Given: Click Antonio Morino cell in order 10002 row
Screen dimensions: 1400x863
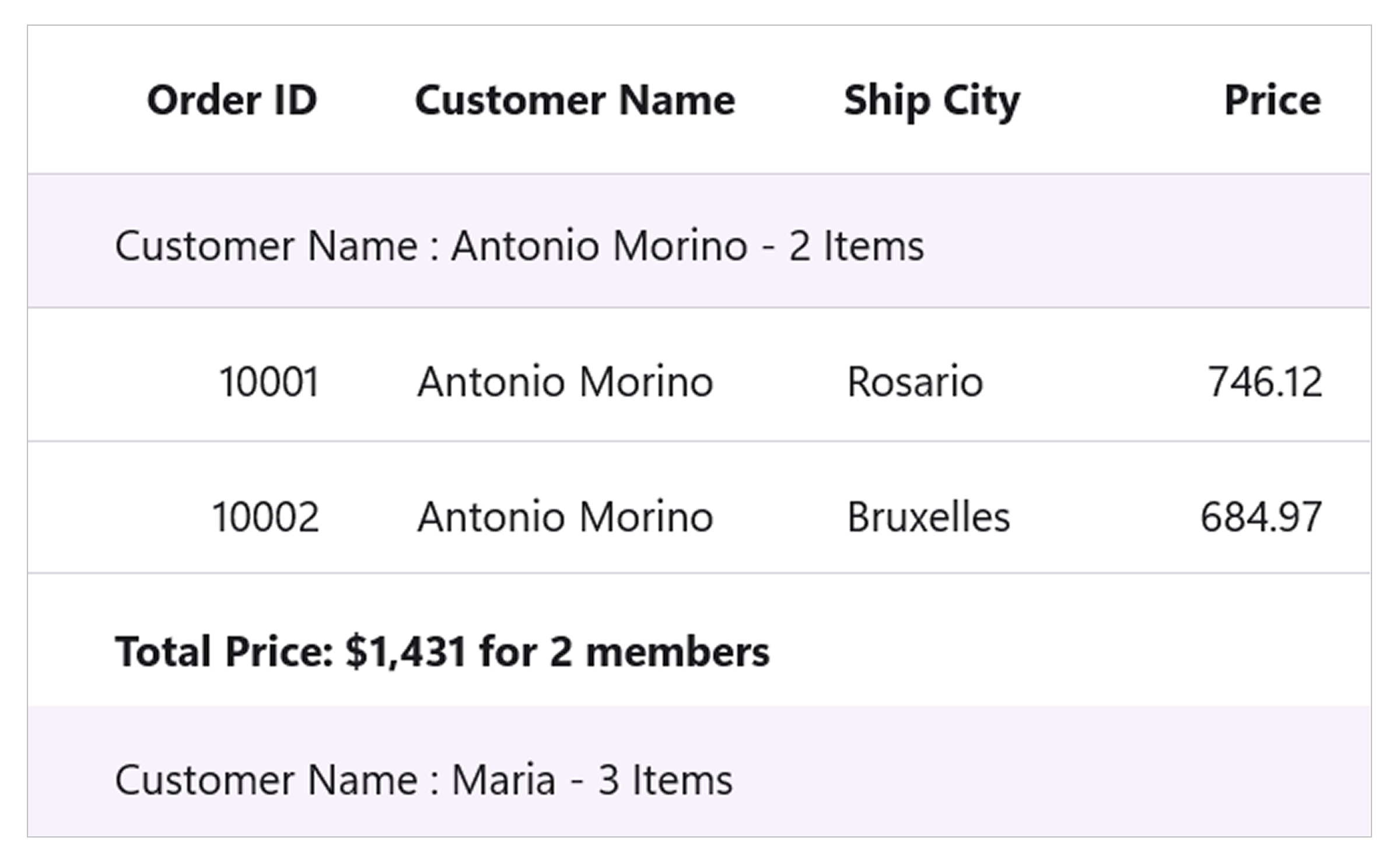Looking at the screenshot, I should point(565,517).
